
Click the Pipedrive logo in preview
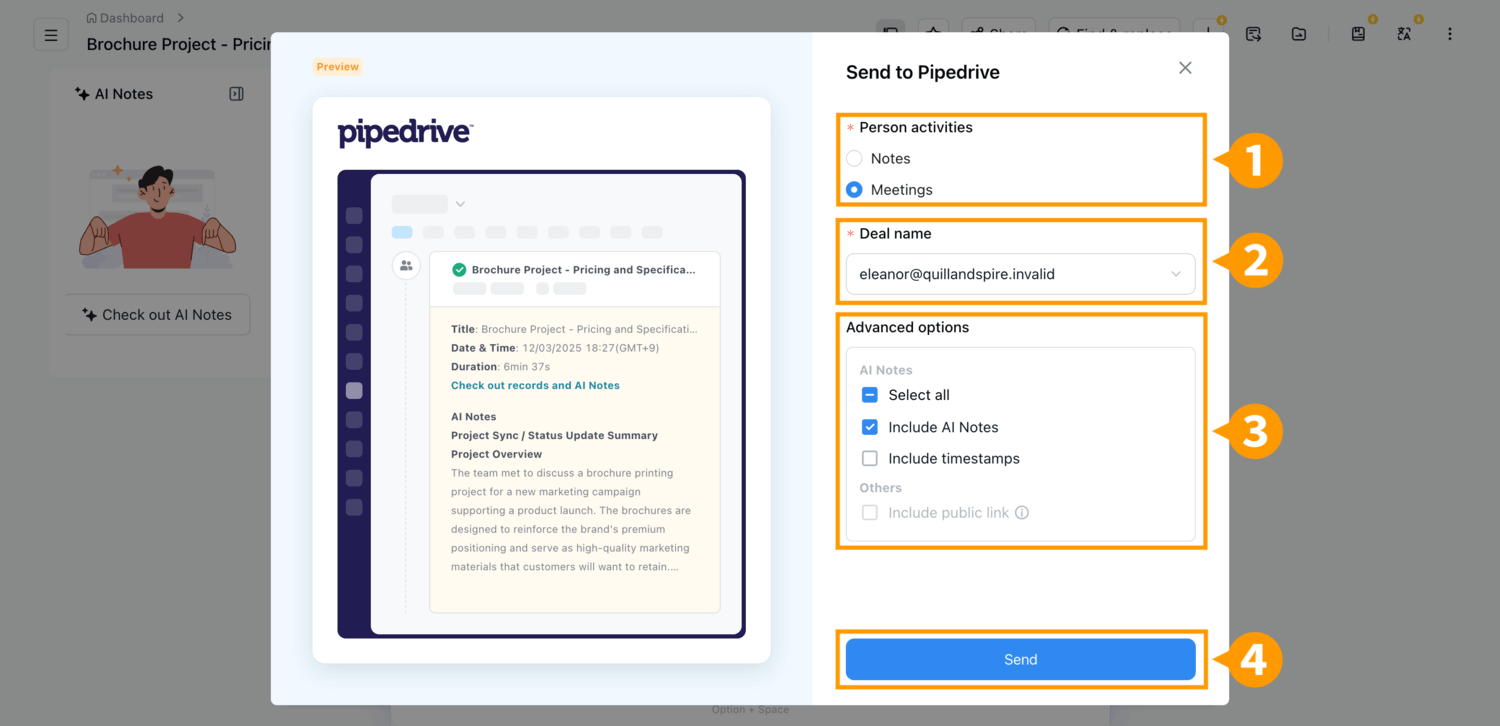pos(405,133)
